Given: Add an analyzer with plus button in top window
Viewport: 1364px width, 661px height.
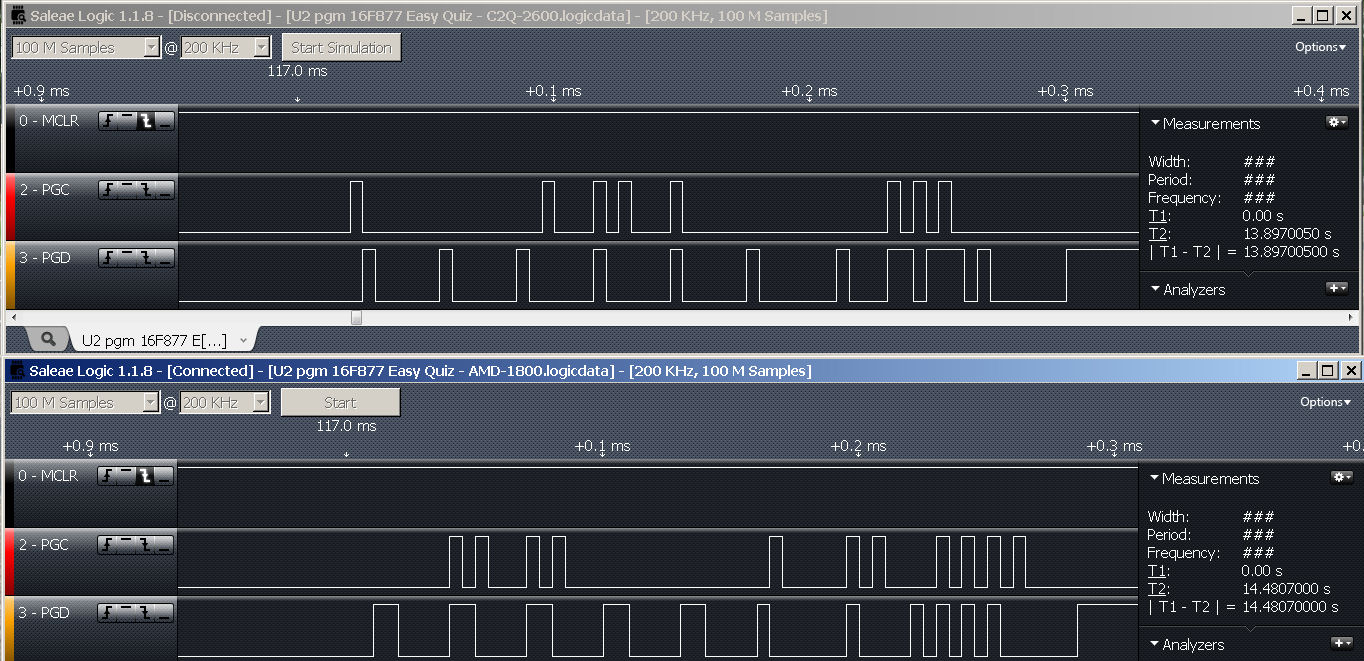Looking at the screenshot, I should [x=1337, y=288].
